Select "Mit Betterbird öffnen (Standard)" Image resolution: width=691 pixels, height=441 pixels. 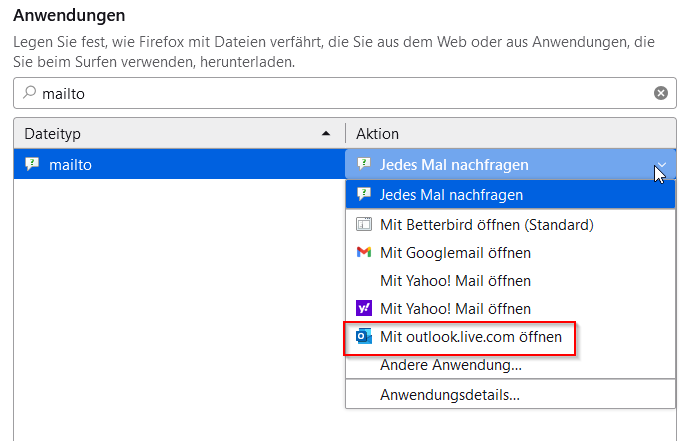click(x=487, y=224)
